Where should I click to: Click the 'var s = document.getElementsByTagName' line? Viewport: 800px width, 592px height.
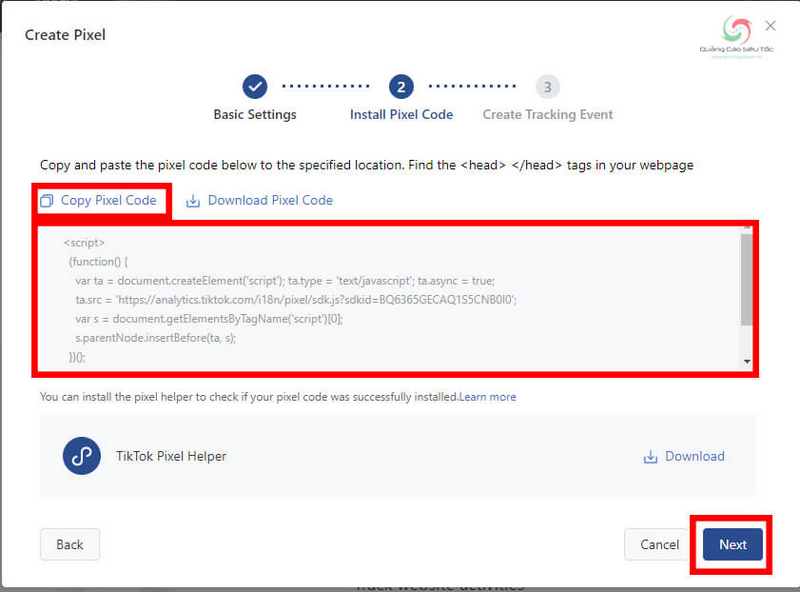coord(209,319)
